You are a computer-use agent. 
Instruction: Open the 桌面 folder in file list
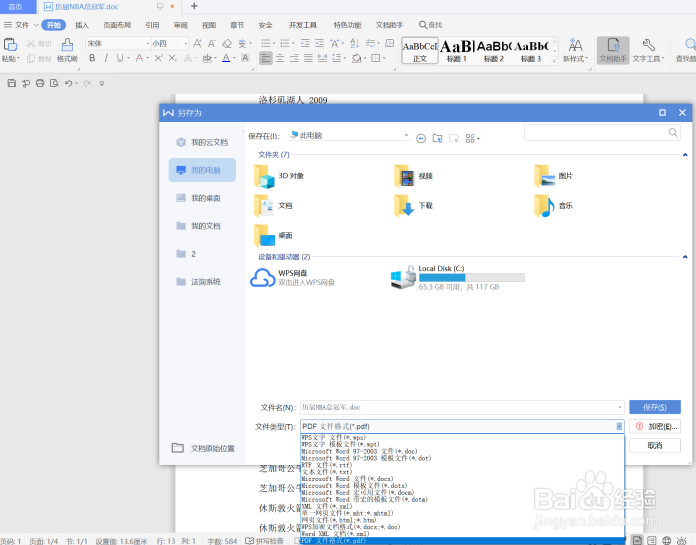tap(273, 236)
